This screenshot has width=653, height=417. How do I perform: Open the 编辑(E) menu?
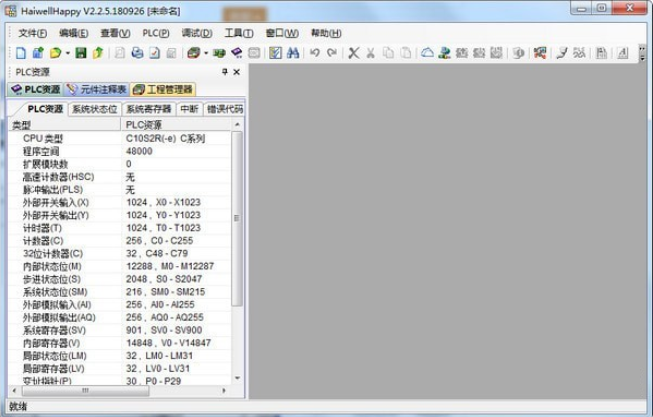(73, 33)
